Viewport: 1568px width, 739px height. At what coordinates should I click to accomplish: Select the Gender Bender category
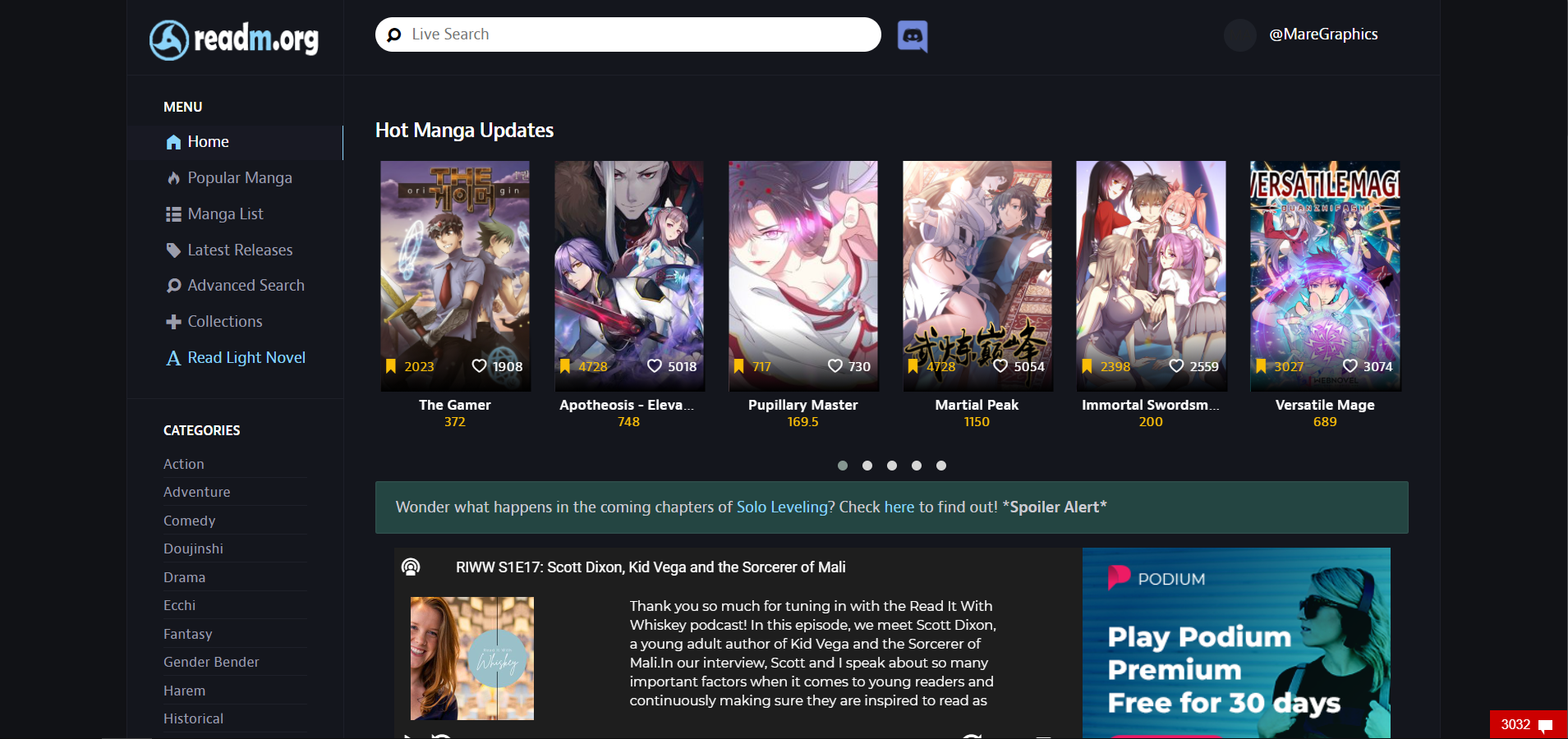click(x=211, y=662)
